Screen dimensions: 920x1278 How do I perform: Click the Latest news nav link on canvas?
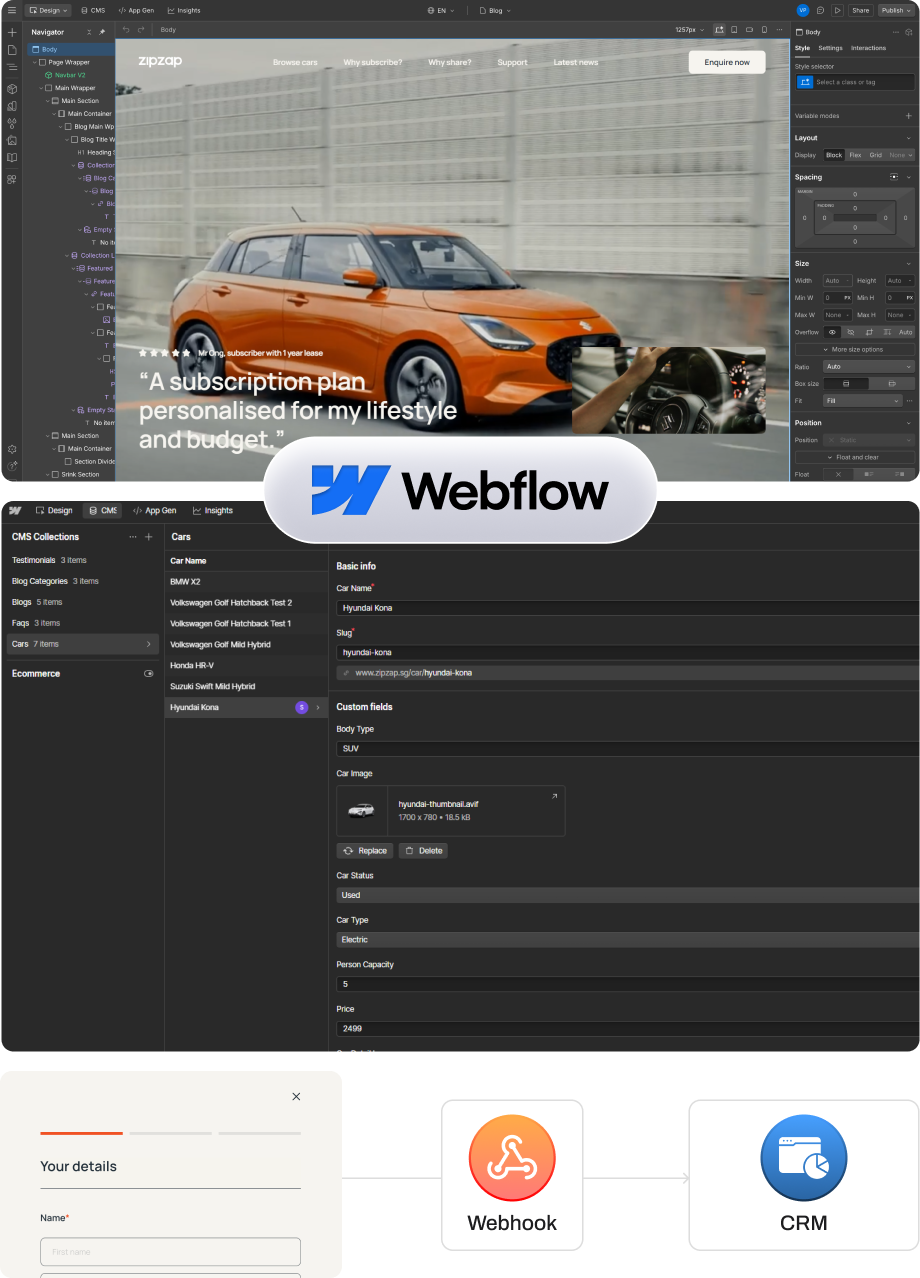576,62
